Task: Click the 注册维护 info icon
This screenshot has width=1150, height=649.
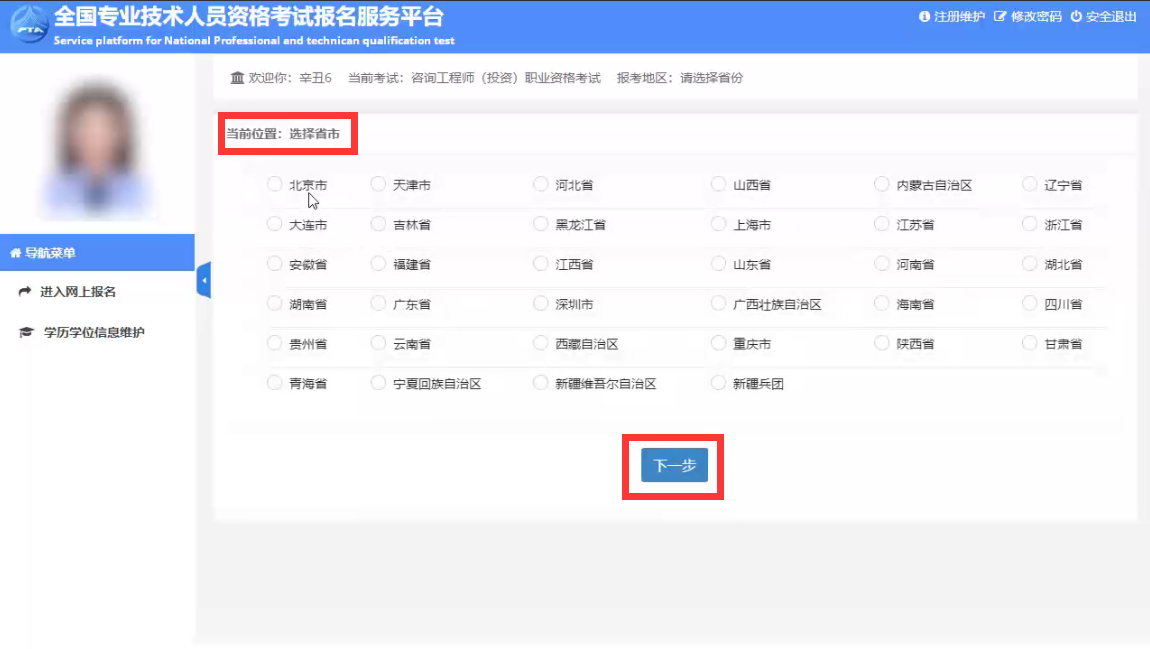Action: pyautogui.click(x=924, y=17)
